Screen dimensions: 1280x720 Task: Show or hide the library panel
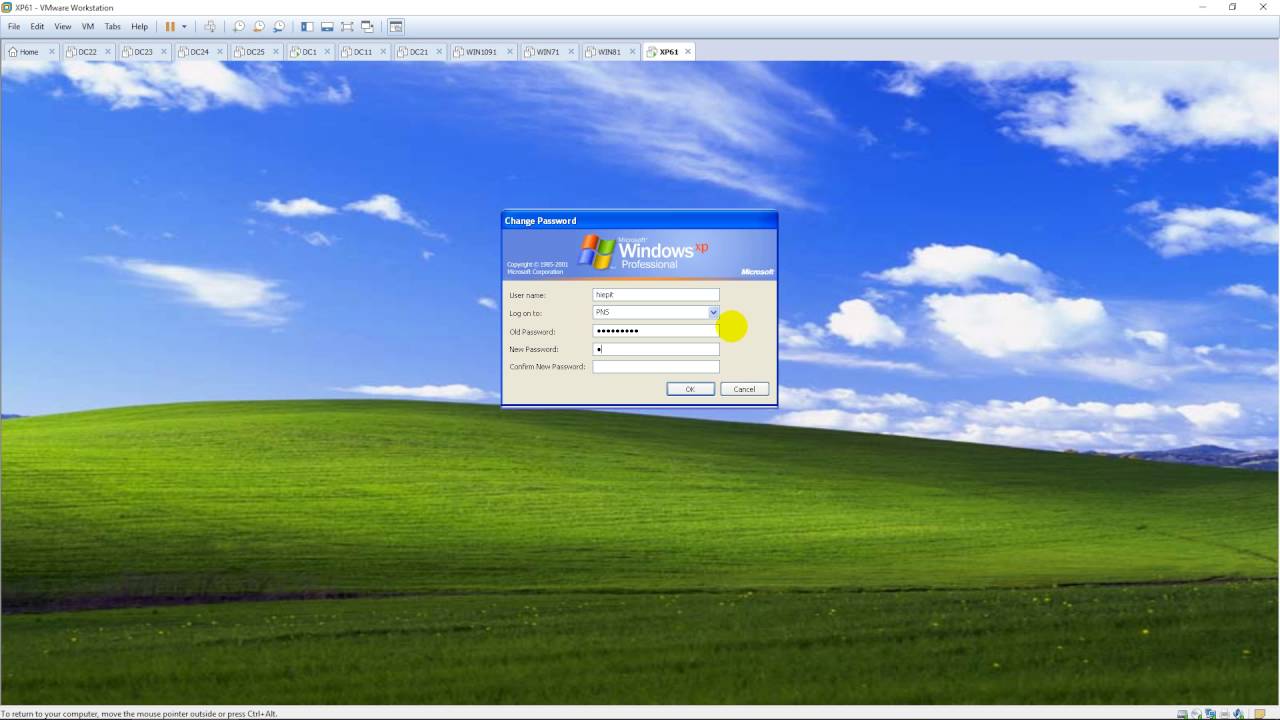tap(307, 27)
